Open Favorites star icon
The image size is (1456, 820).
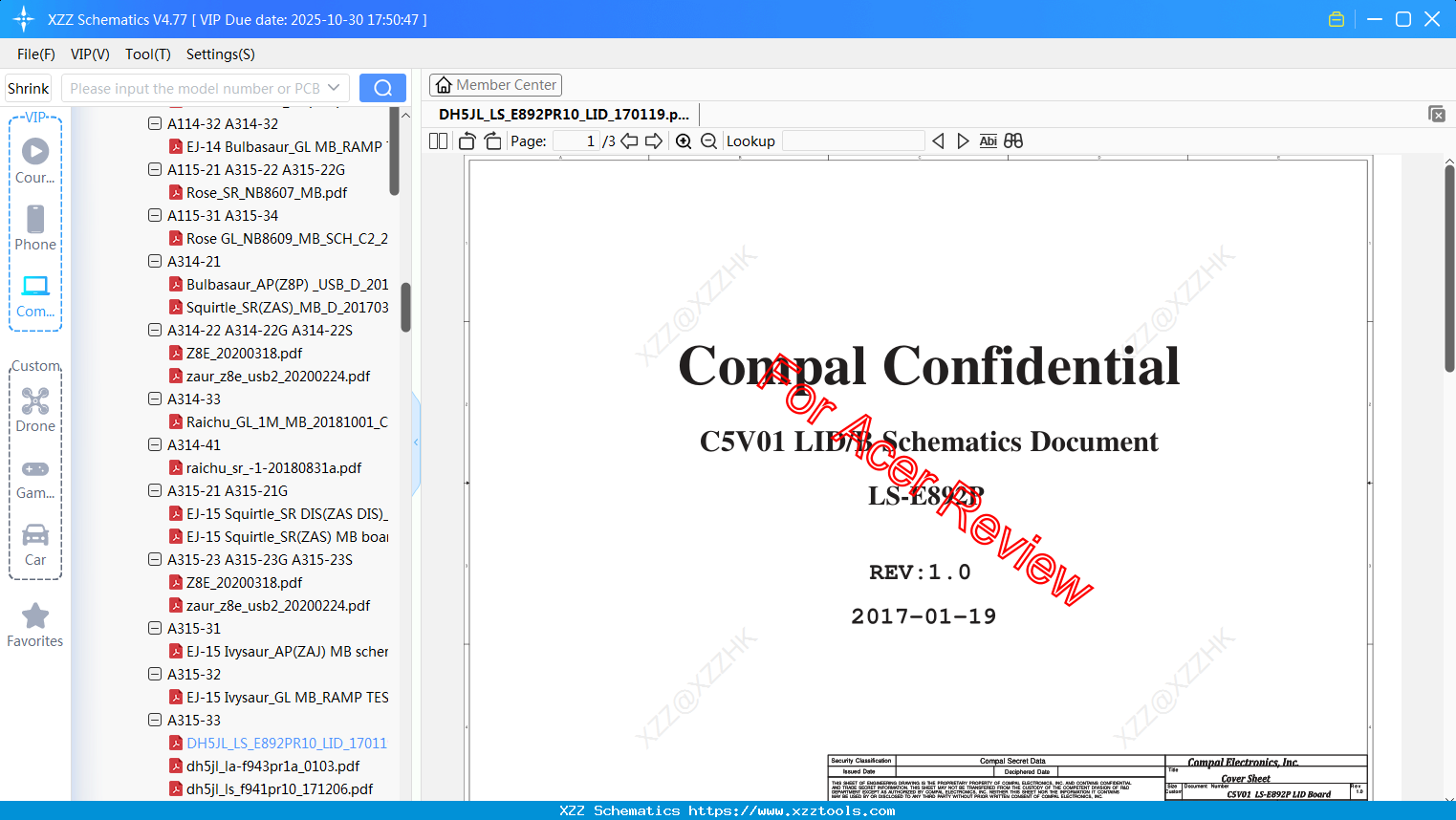35,615
